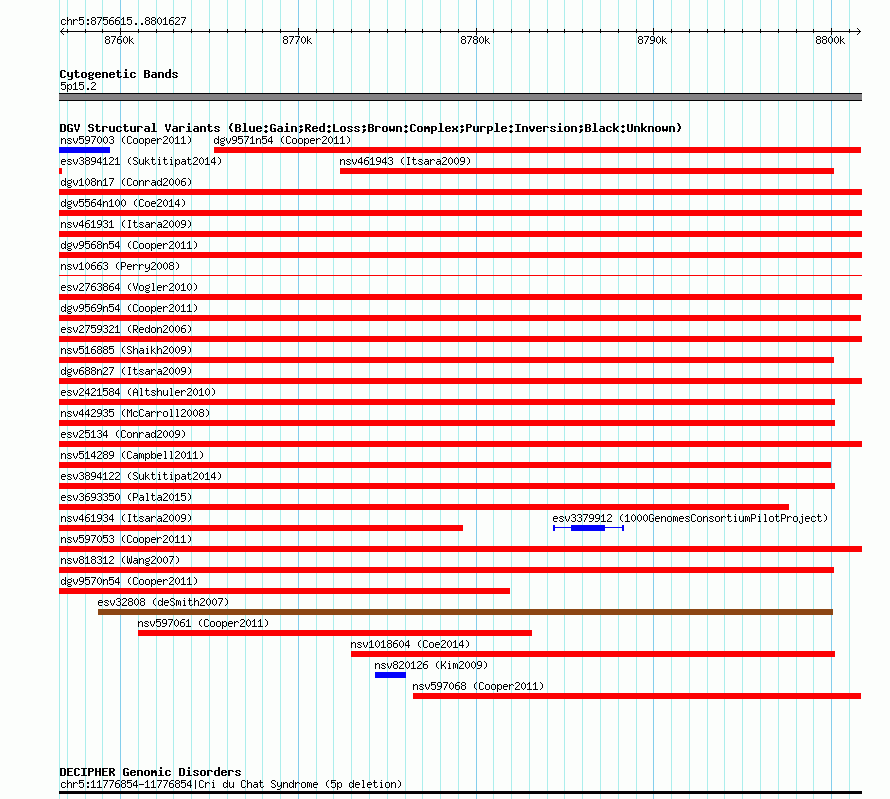Open the nsv461943 (Itsara2009) variant label
This screenshot has width=890, height=799.
[405, 161]
